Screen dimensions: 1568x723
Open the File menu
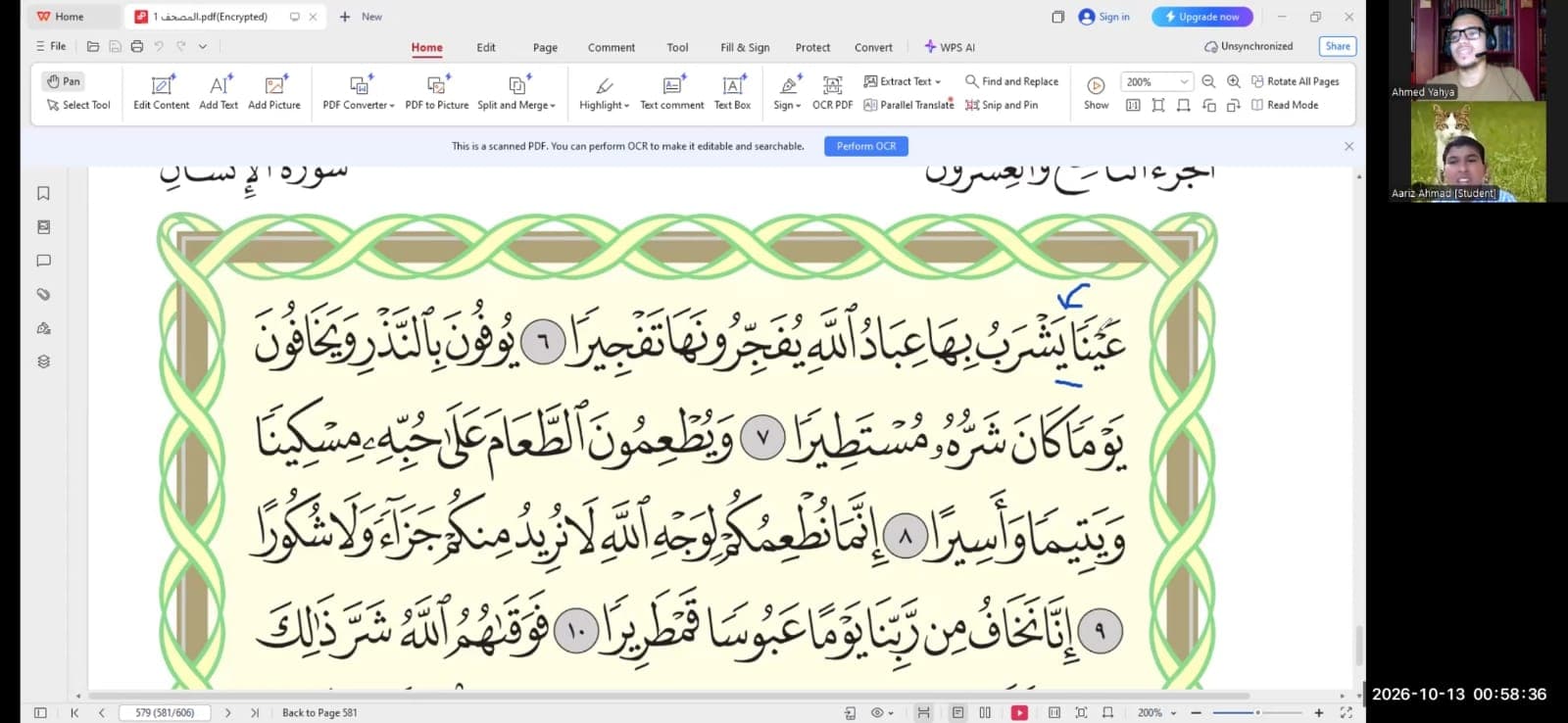51,46
